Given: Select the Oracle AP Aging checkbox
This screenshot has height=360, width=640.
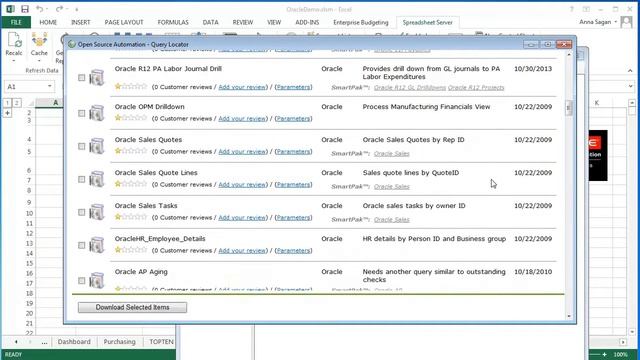Looking at the screenshot, I should tap(82, 280).
